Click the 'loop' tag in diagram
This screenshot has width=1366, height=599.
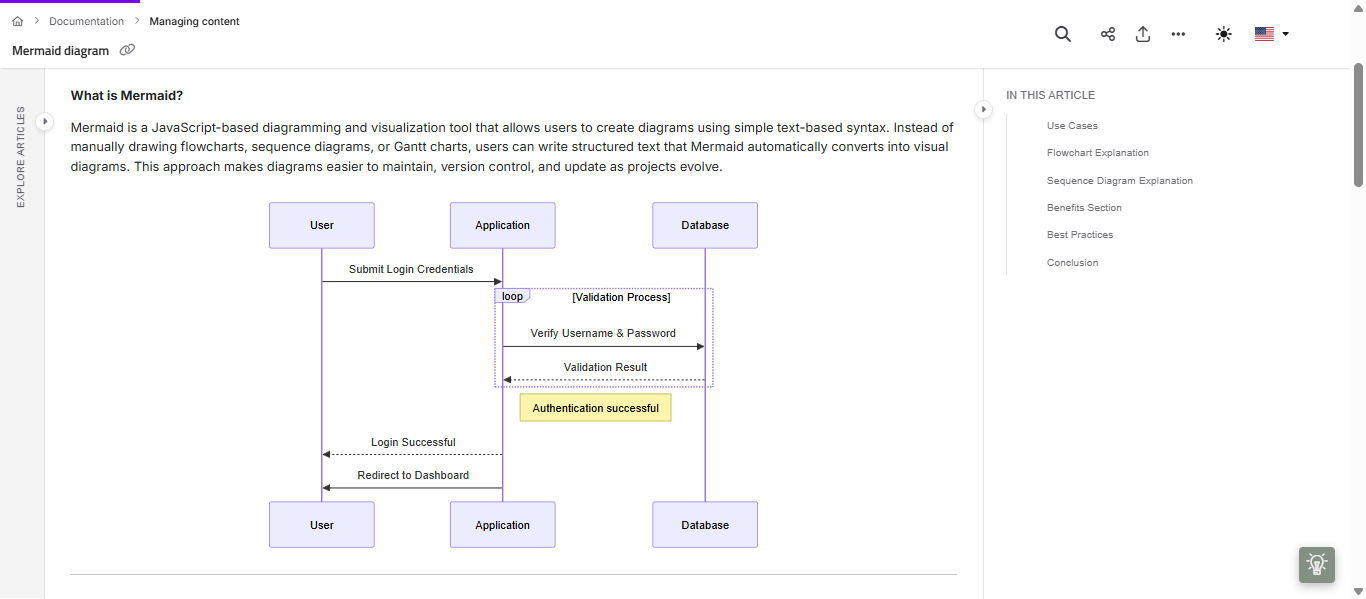512,296
